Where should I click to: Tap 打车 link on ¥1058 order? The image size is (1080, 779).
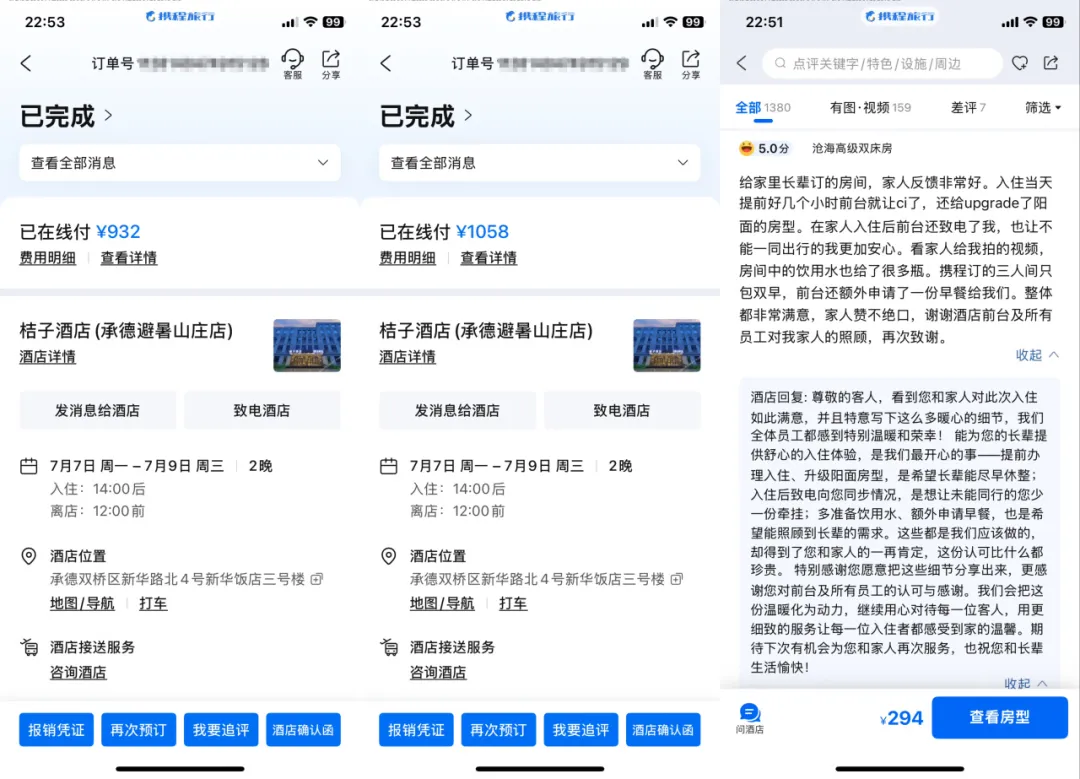tap(513, 603)
